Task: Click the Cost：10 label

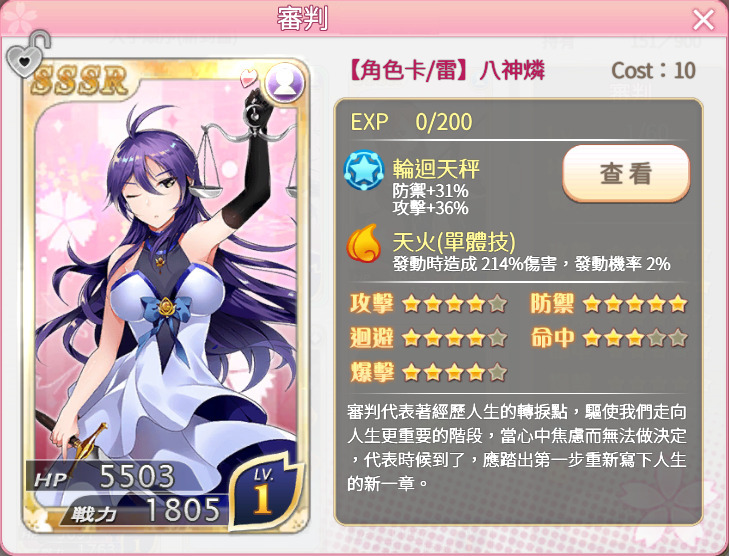Action: tap(653, 71)
